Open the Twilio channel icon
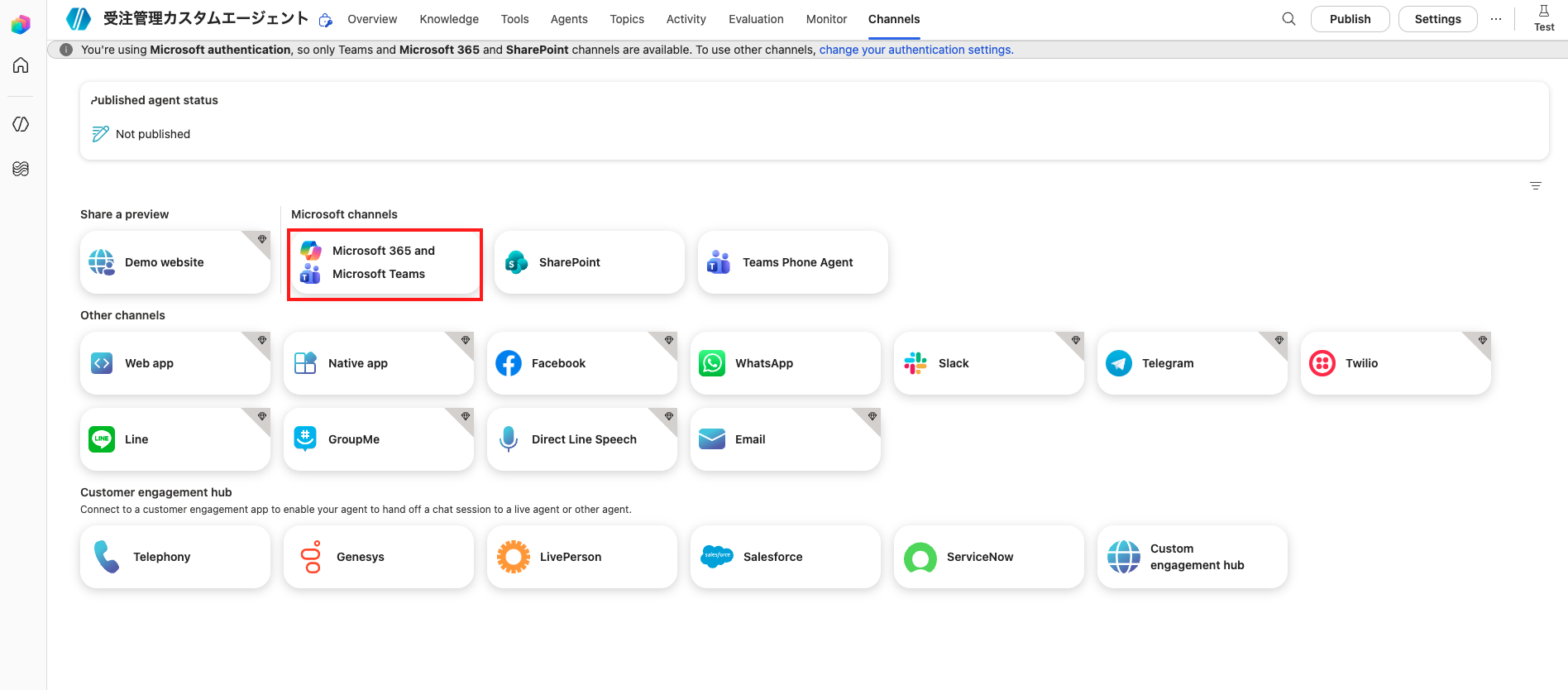1568x690 pixels. click(x=1322, y=363)
